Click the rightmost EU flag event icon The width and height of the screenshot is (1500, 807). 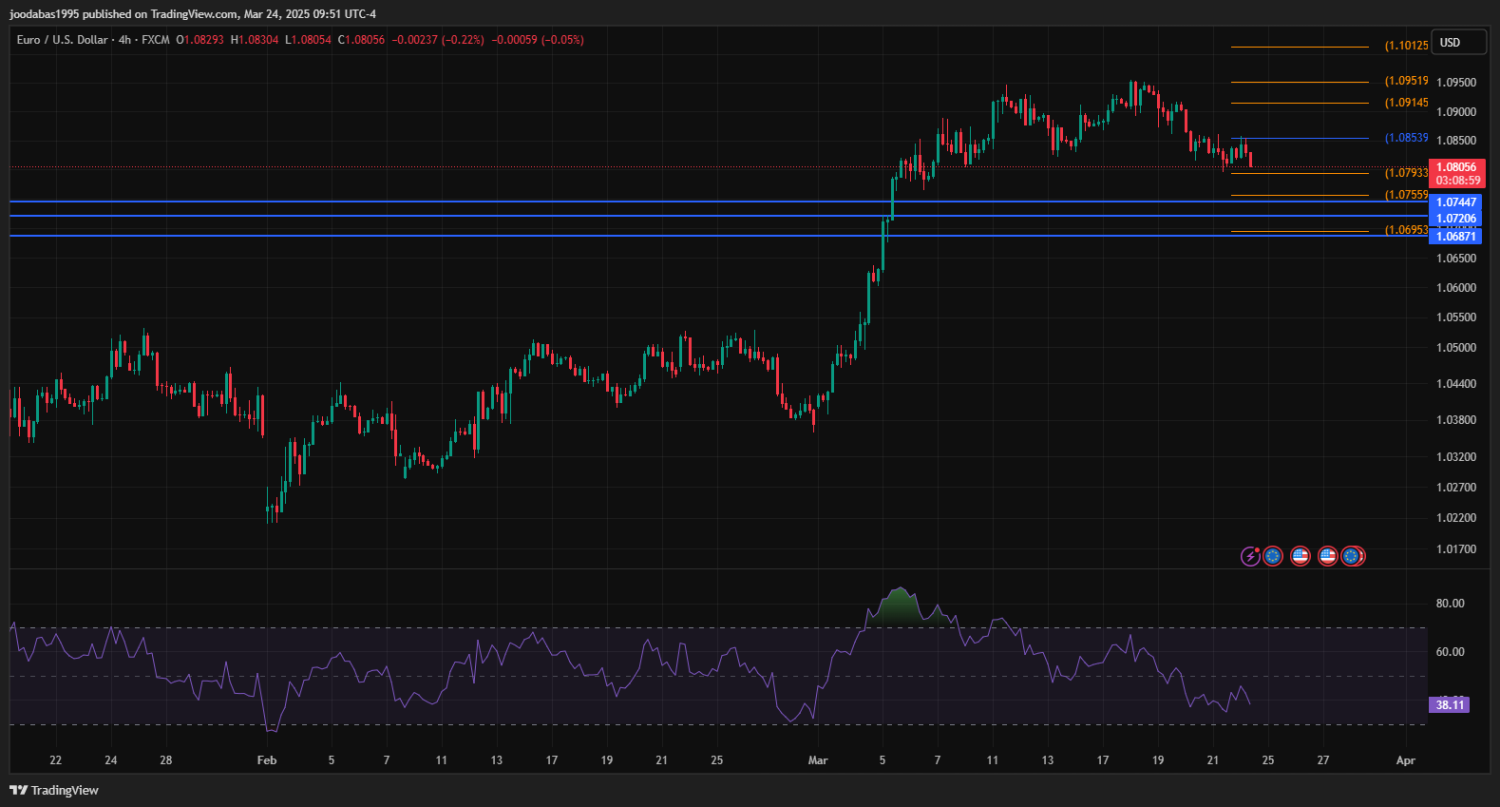click(x=1352, y=556)
